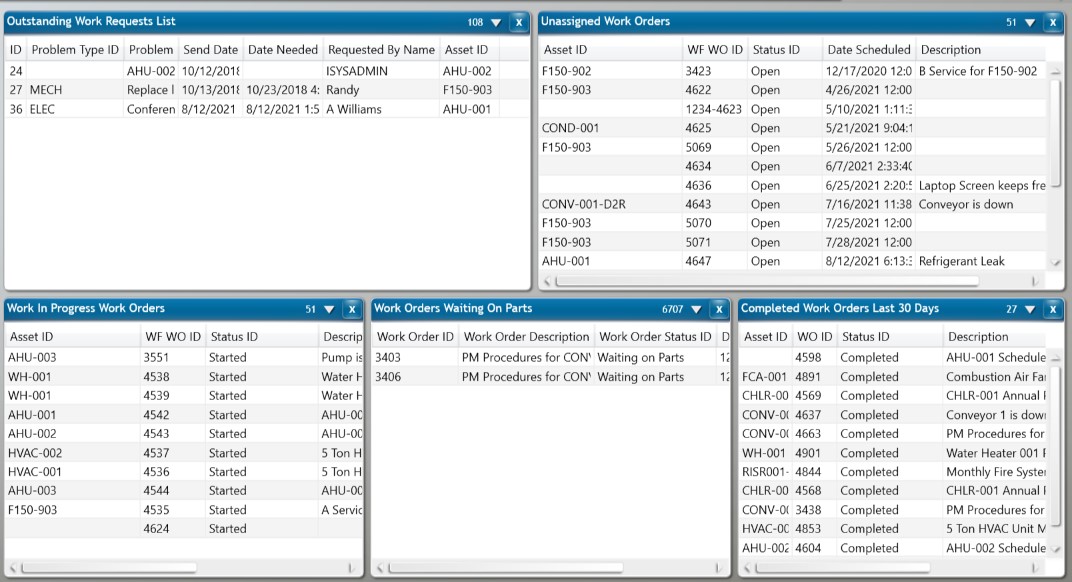
Task: Close the Completed Work Orders Last 30 Days panel
Action: tap(1052, 310)
